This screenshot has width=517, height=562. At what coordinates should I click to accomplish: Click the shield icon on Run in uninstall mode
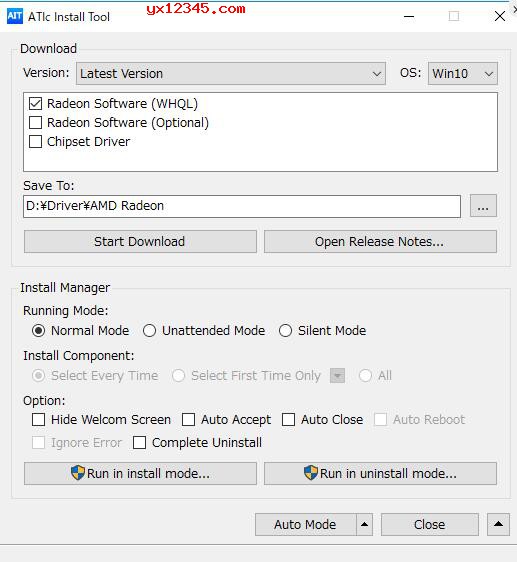tap(311, 473)
